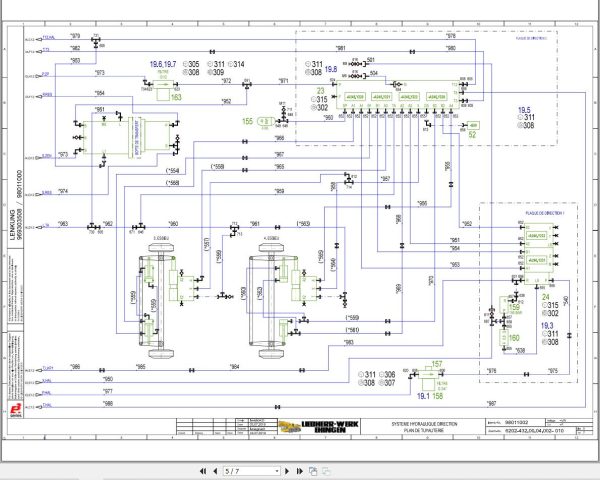The image size is (600, 480).
Task: Click the blue reference 19.8
Action: (331, 69)
